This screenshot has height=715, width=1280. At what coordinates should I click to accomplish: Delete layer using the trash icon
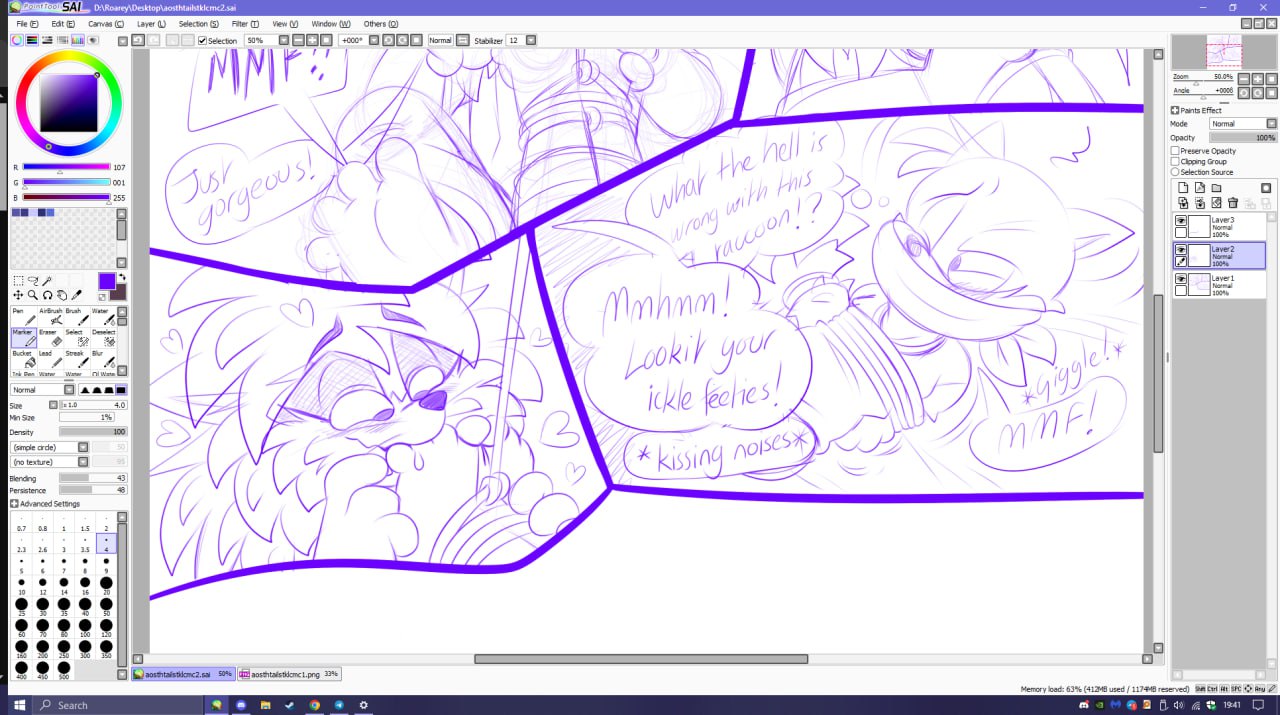tap(1233, 203)
